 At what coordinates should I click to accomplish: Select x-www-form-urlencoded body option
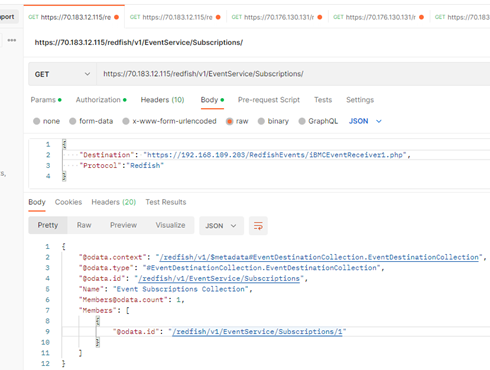pos(126,121)
